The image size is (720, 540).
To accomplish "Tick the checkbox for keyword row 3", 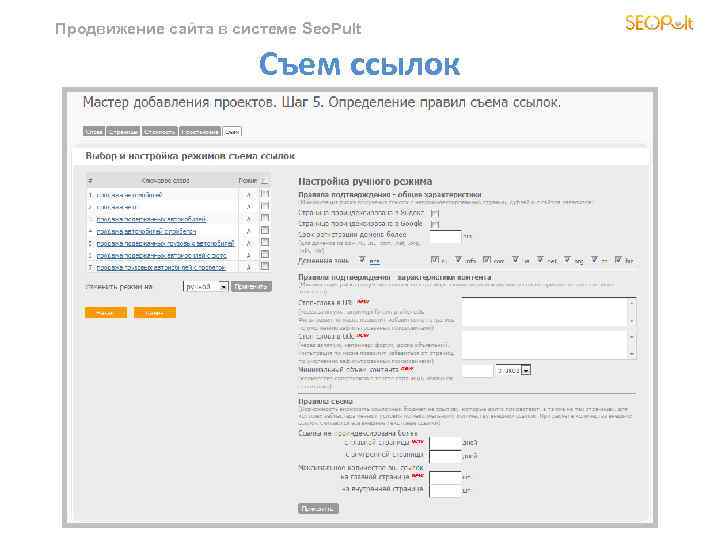I will coord(265,218).
